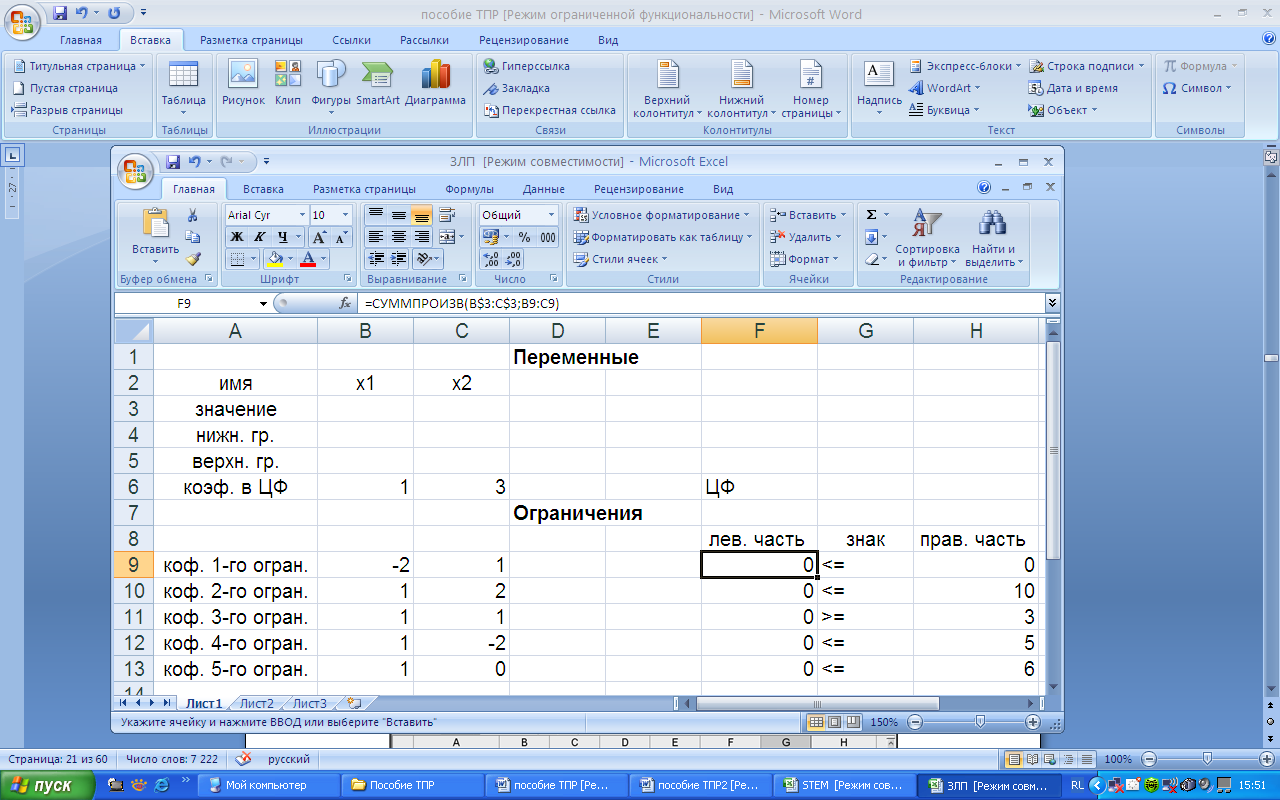
Task: Center text horizontally in Excel
Action: tap(398, 237)
